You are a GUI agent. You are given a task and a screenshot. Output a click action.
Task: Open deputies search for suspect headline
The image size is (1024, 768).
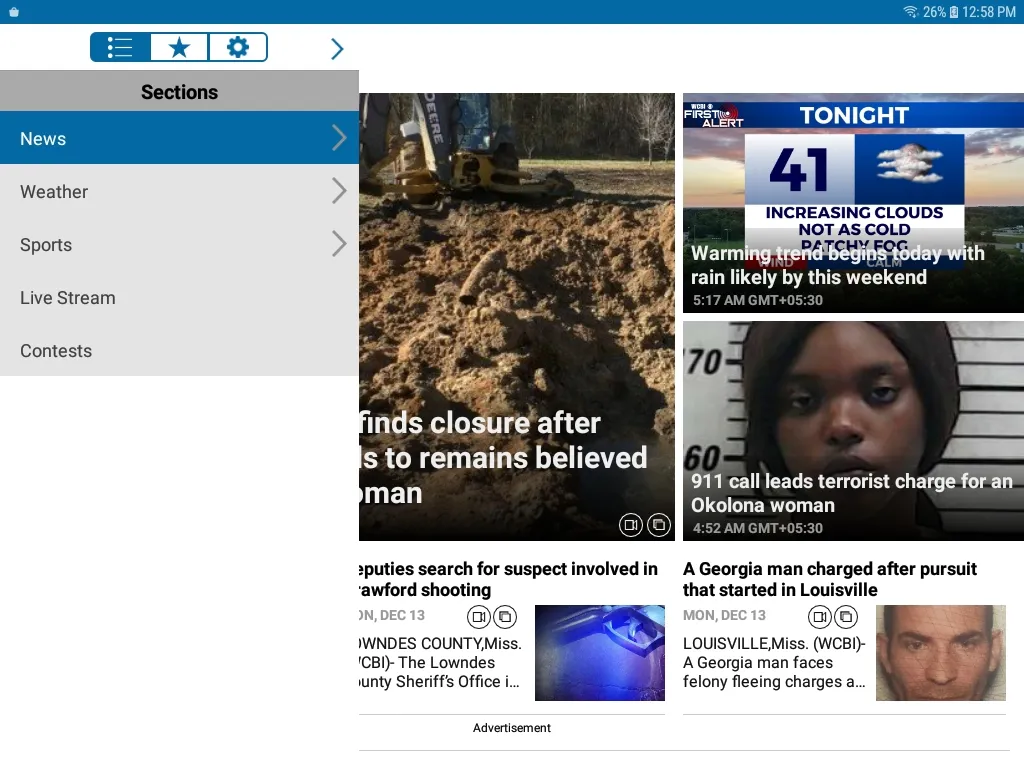coord(508,579)
